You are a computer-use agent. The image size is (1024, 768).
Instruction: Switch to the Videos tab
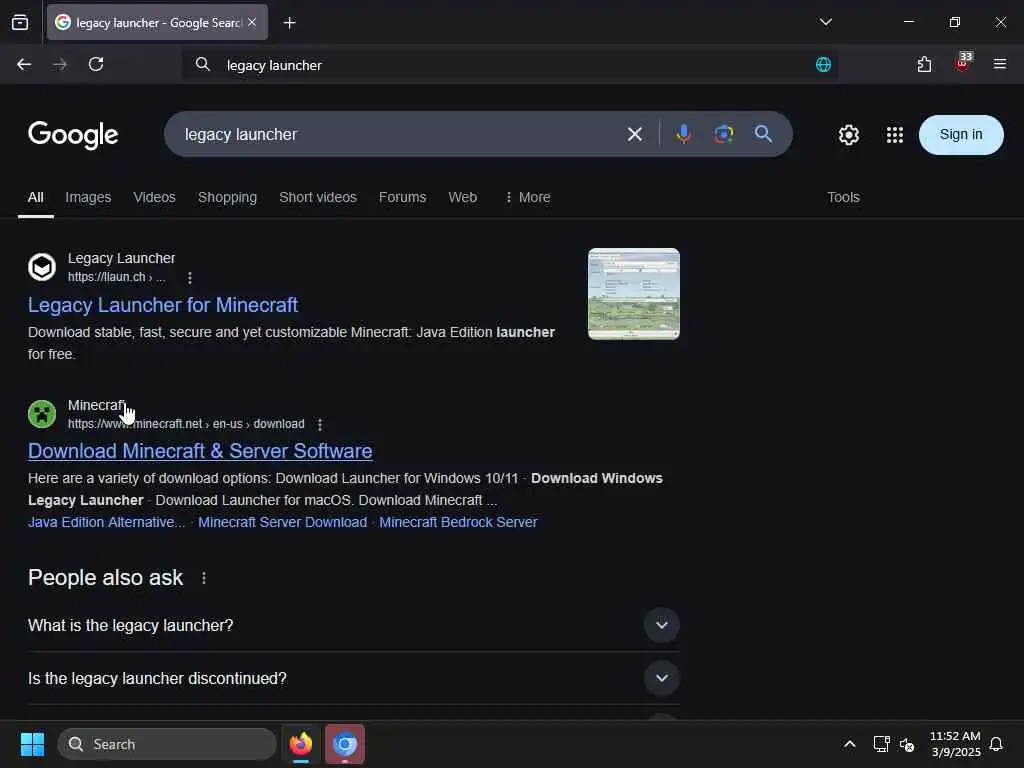point(154,197)
